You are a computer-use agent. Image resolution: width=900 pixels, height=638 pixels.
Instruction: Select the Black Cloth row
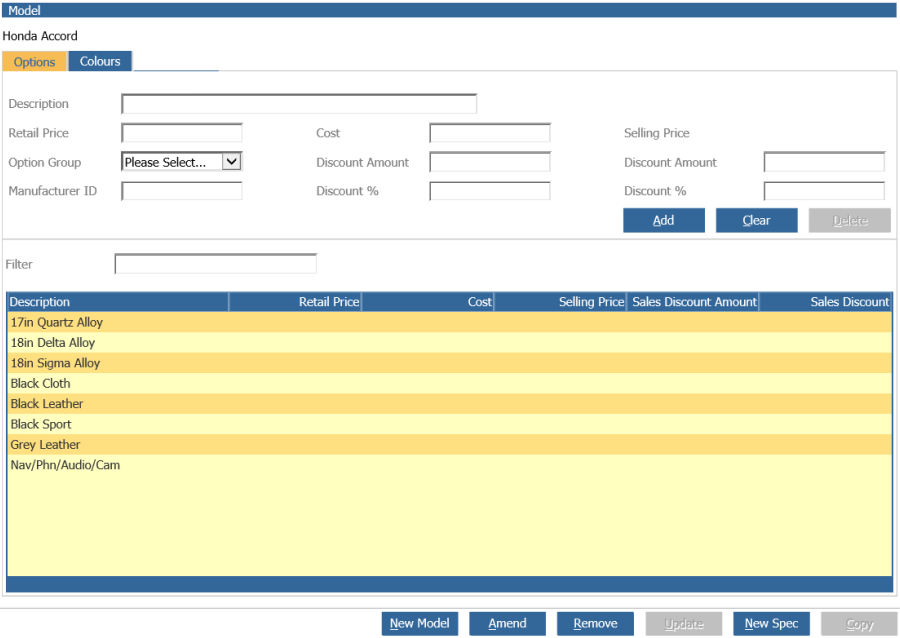click(449, 383)
